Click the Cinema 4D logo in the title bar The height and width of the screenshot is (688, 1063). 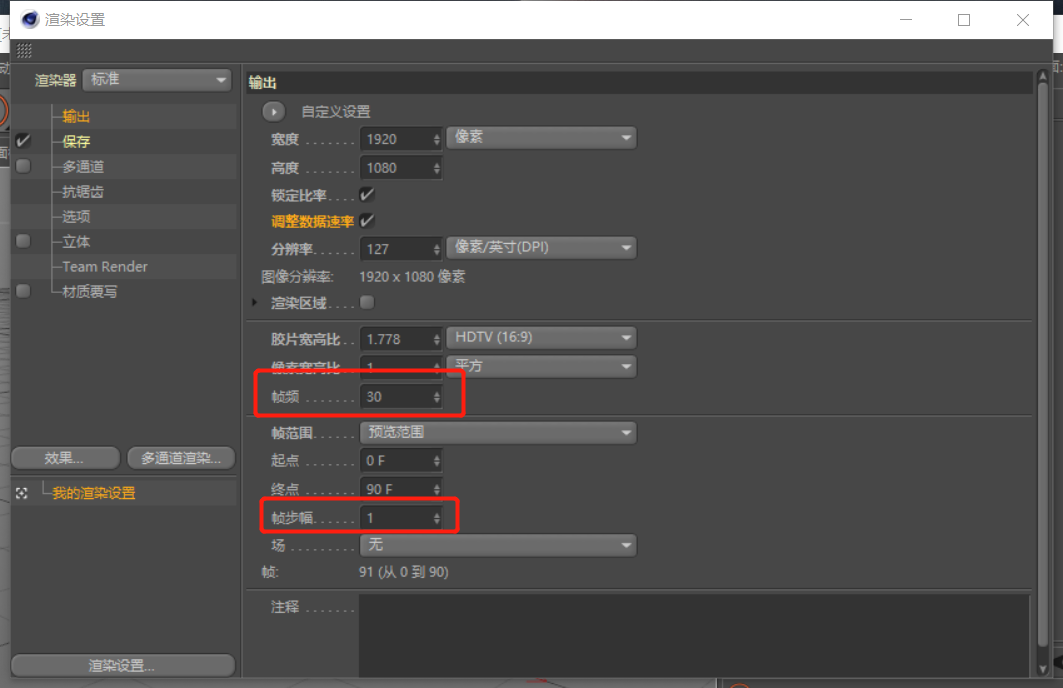click(31, 19)
